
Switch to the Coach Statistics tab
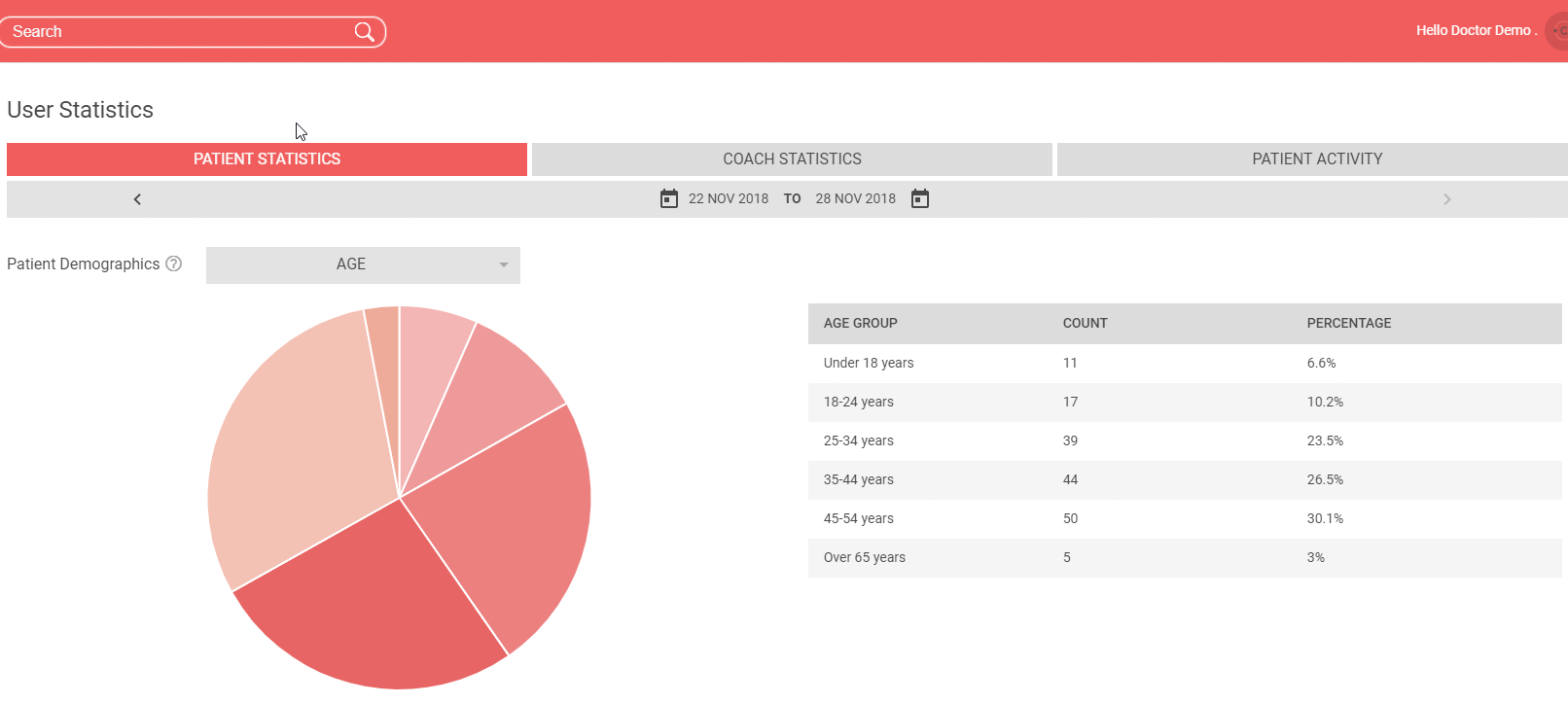(x=792, y=159)
